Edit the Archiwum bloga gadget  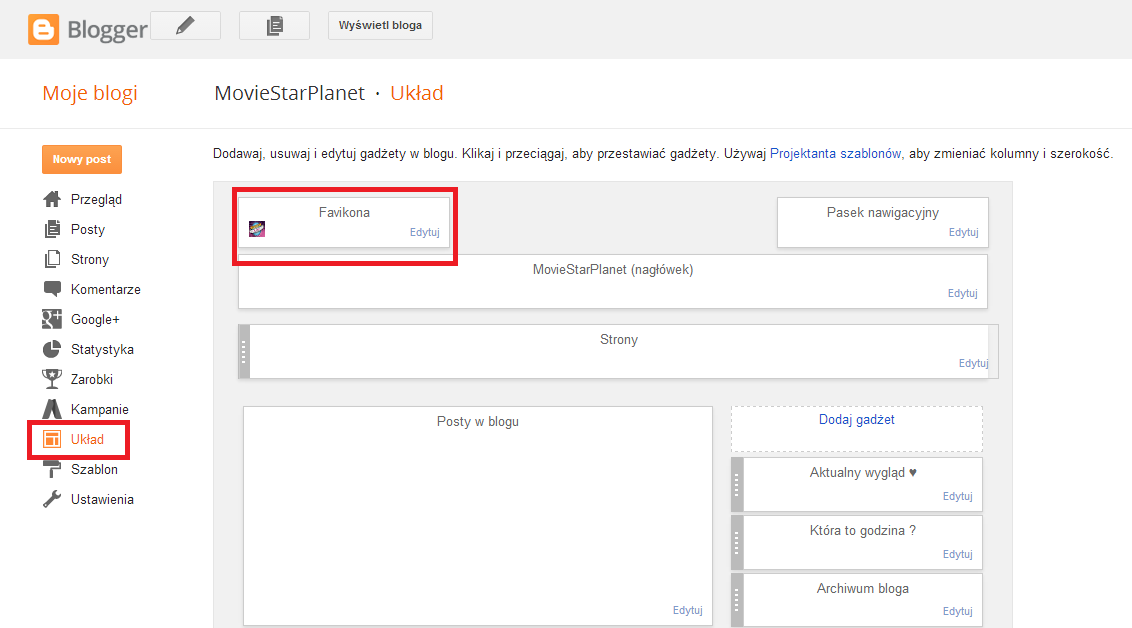tap(957, 611)
